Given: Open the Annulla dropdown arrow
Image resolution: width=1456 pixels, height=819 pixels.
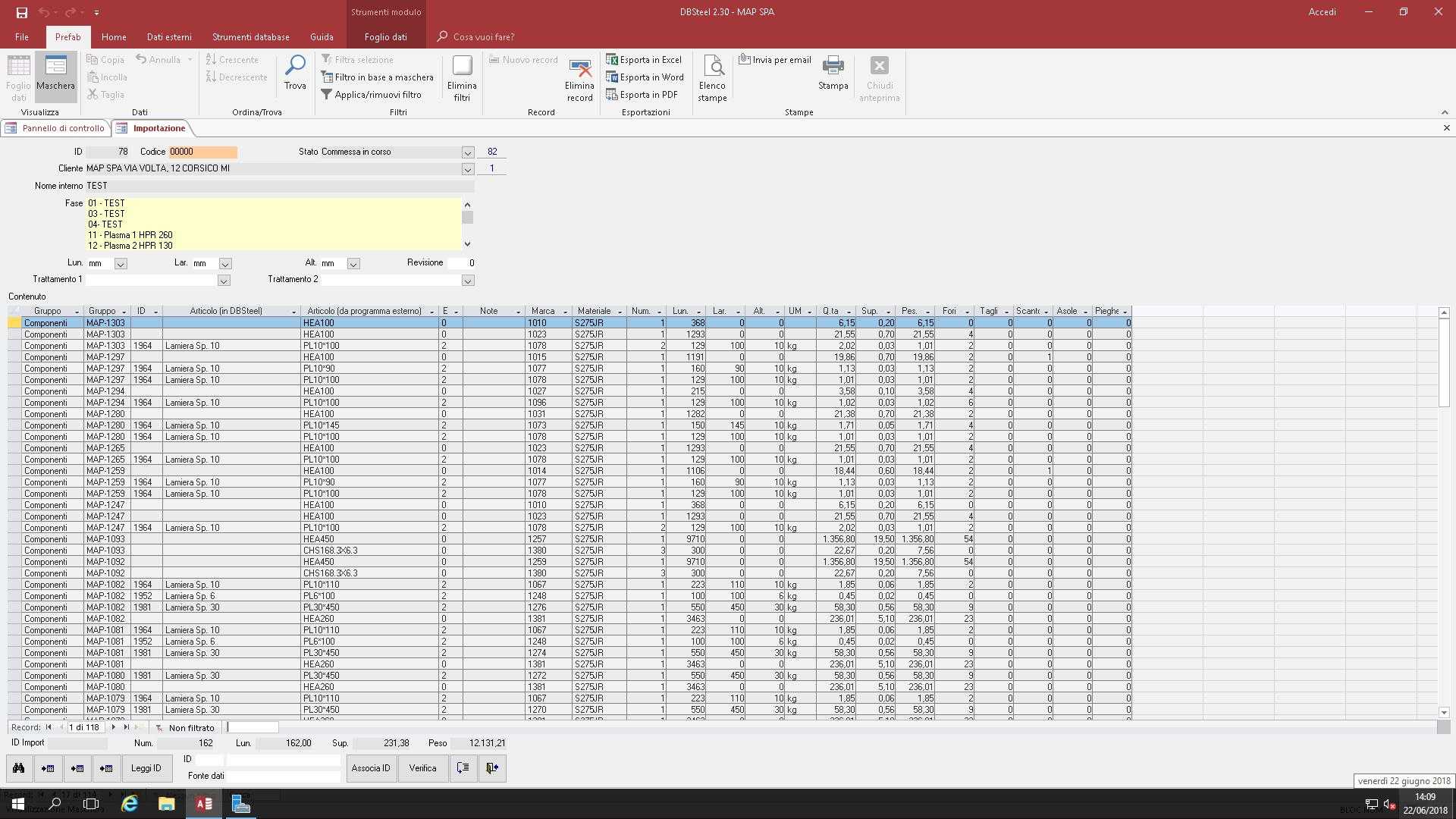Looking at the screenshot, I should tap(190, 59).
